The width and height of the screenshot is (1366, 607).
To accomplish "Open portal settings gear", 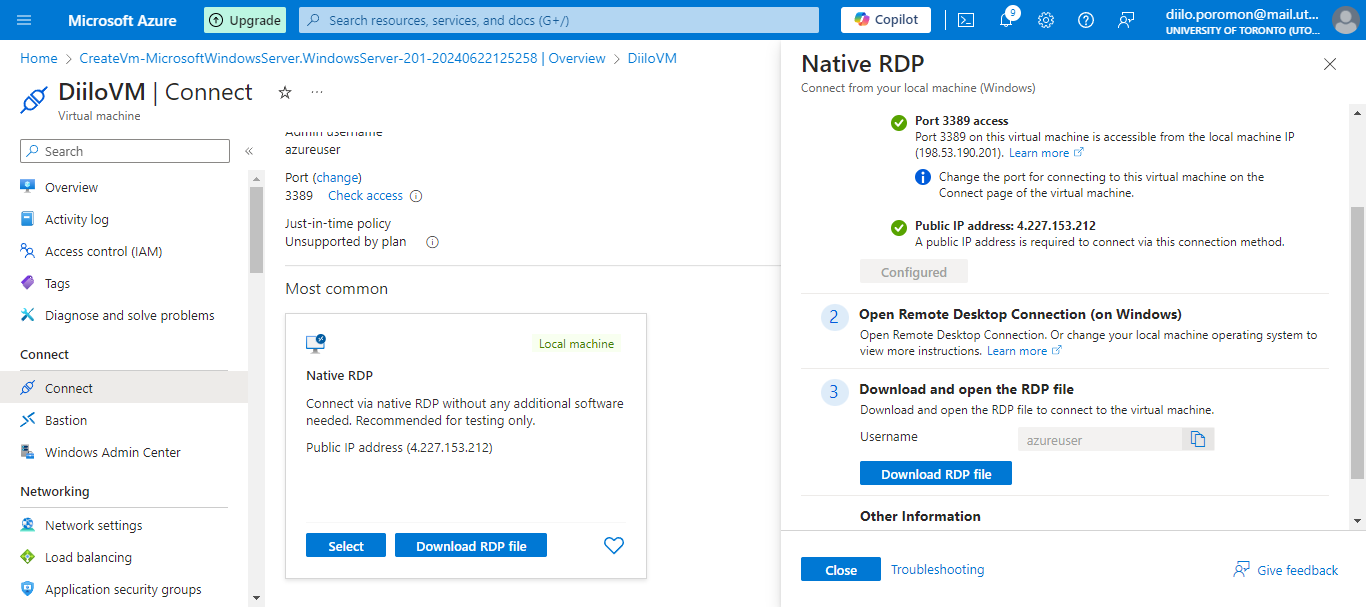I will tap(1046, 20).
